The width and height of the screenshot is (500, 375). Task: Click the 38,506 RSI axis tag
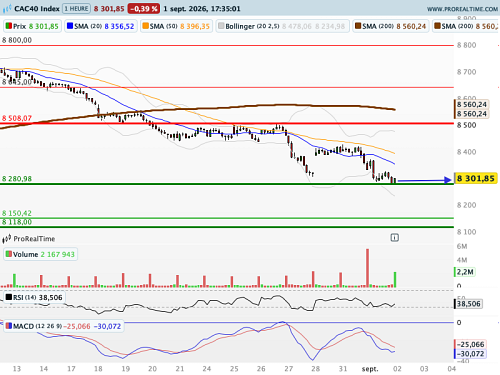(x=468, y=304)
